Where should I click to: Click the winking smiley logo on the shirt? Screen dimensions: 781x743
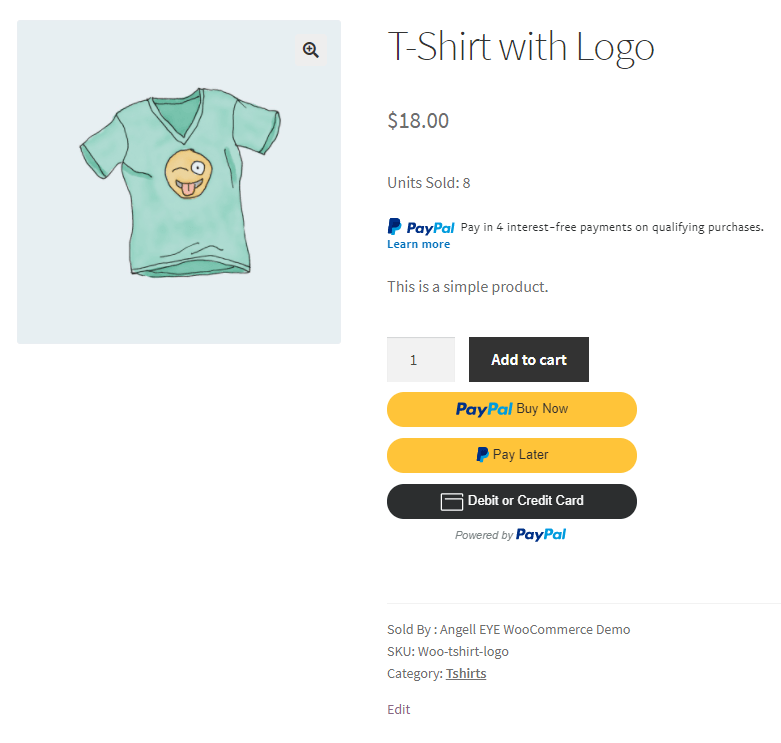[x=187, y=173]
